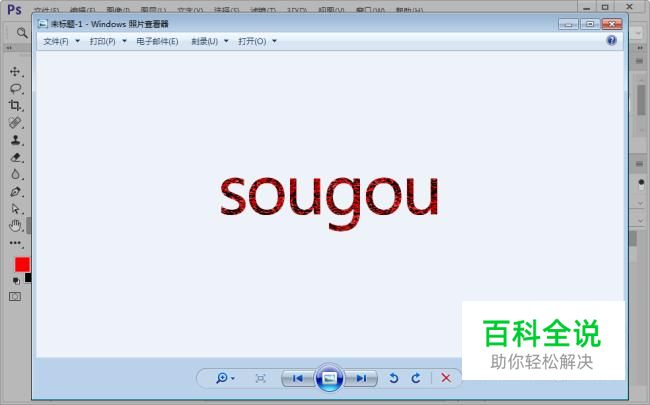Screen dimensions: 650x405
Task: Rotate the photo counterclockwise
Action: [394, 378]
